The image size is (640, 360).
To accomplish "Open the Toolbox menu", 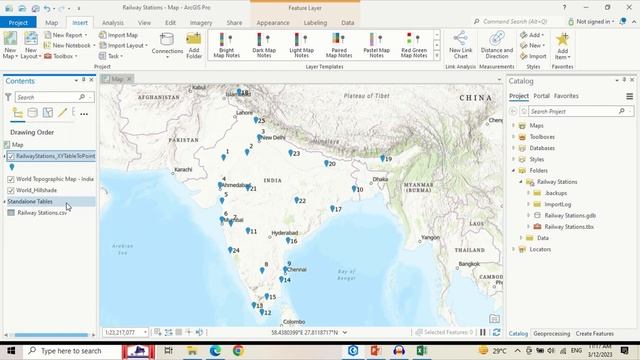I will pyautogui.click(x=60, y=56).
